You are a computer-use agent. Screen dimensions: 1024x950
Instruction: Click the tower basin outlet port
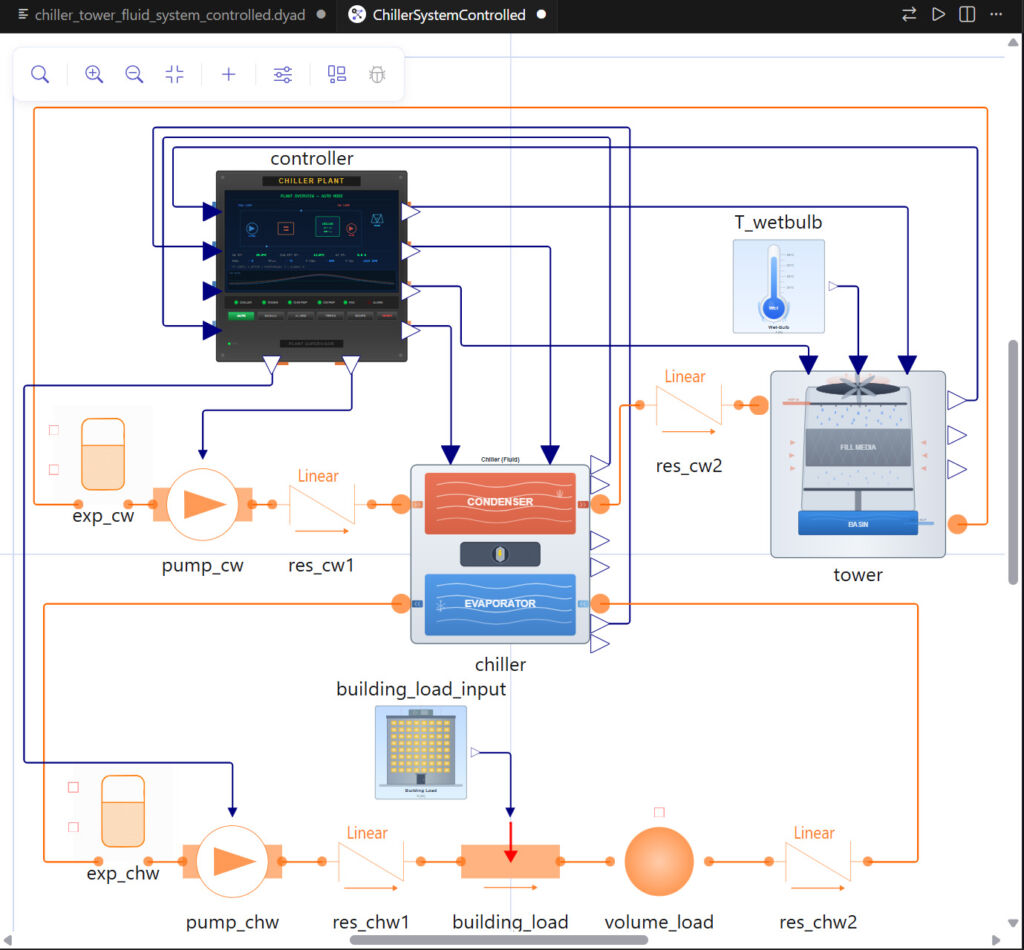[957, 524]
